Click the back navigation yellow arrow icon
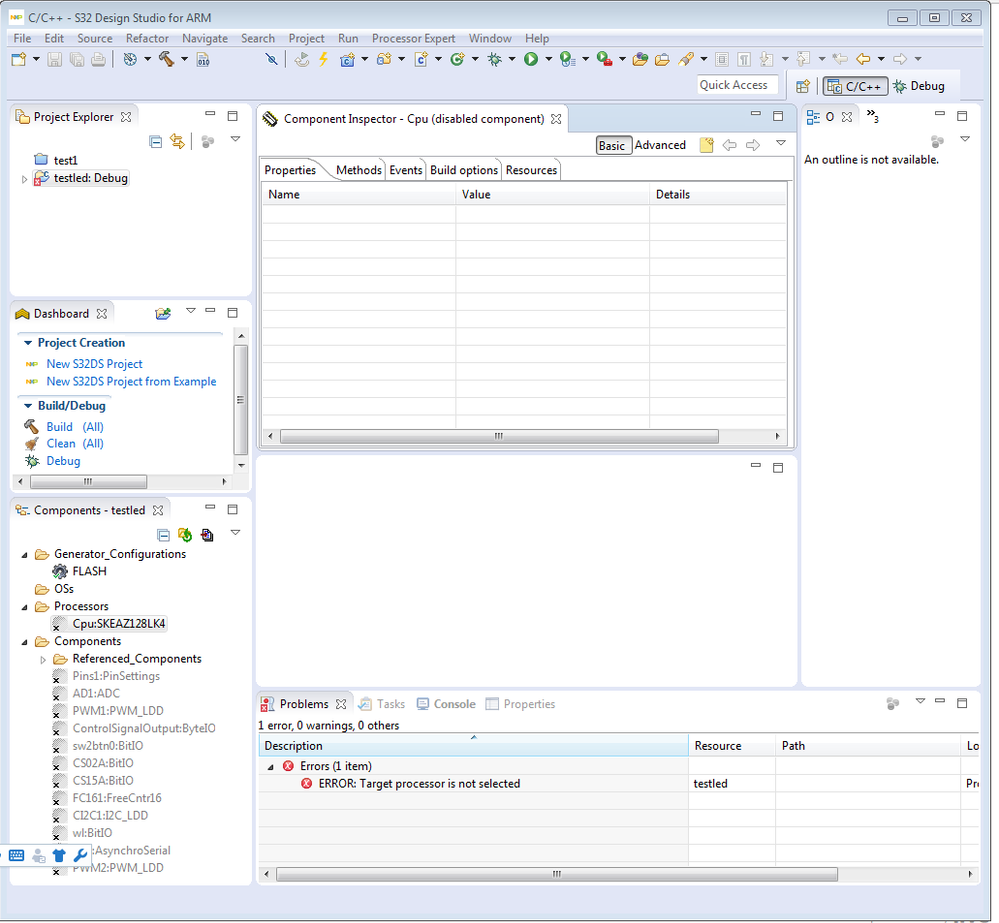 point(863,59)
